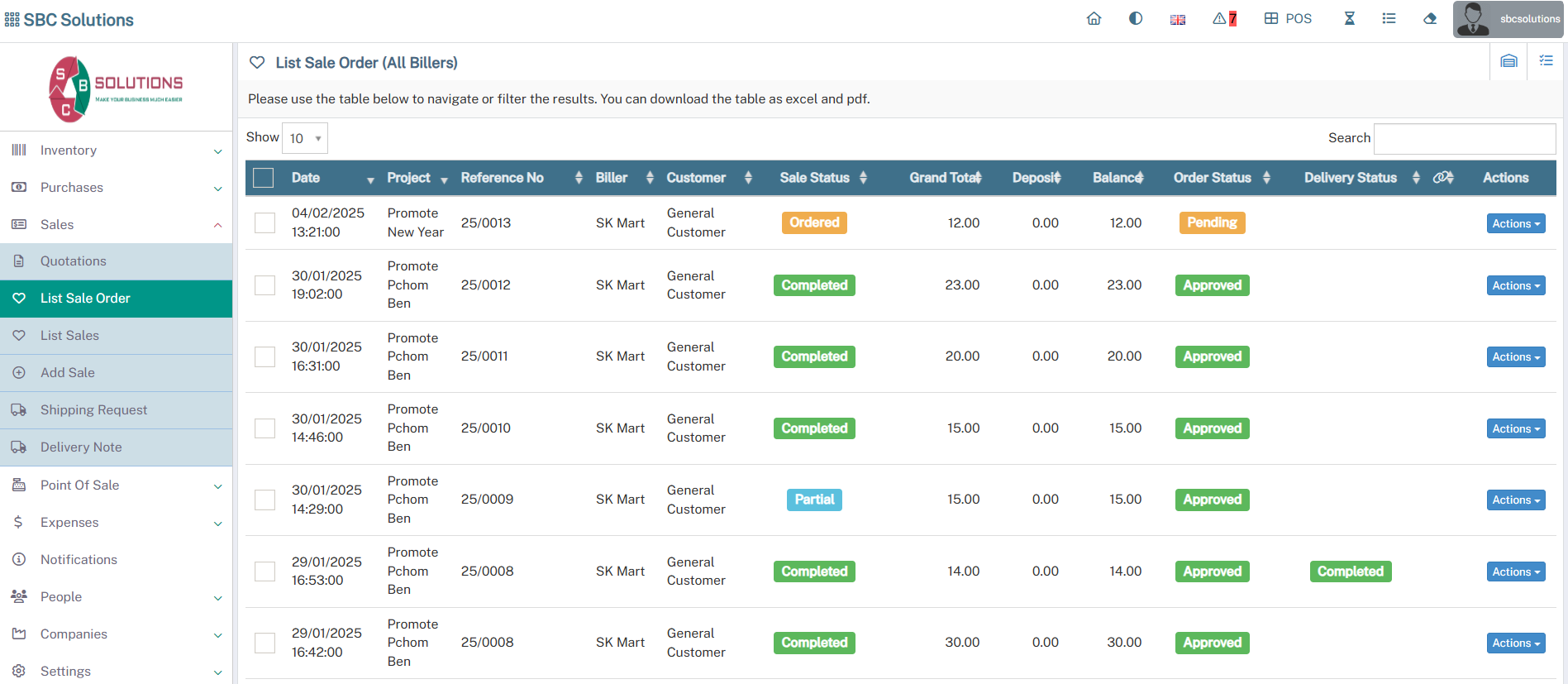Go to Delivery Note menu item

pos(81,447)
